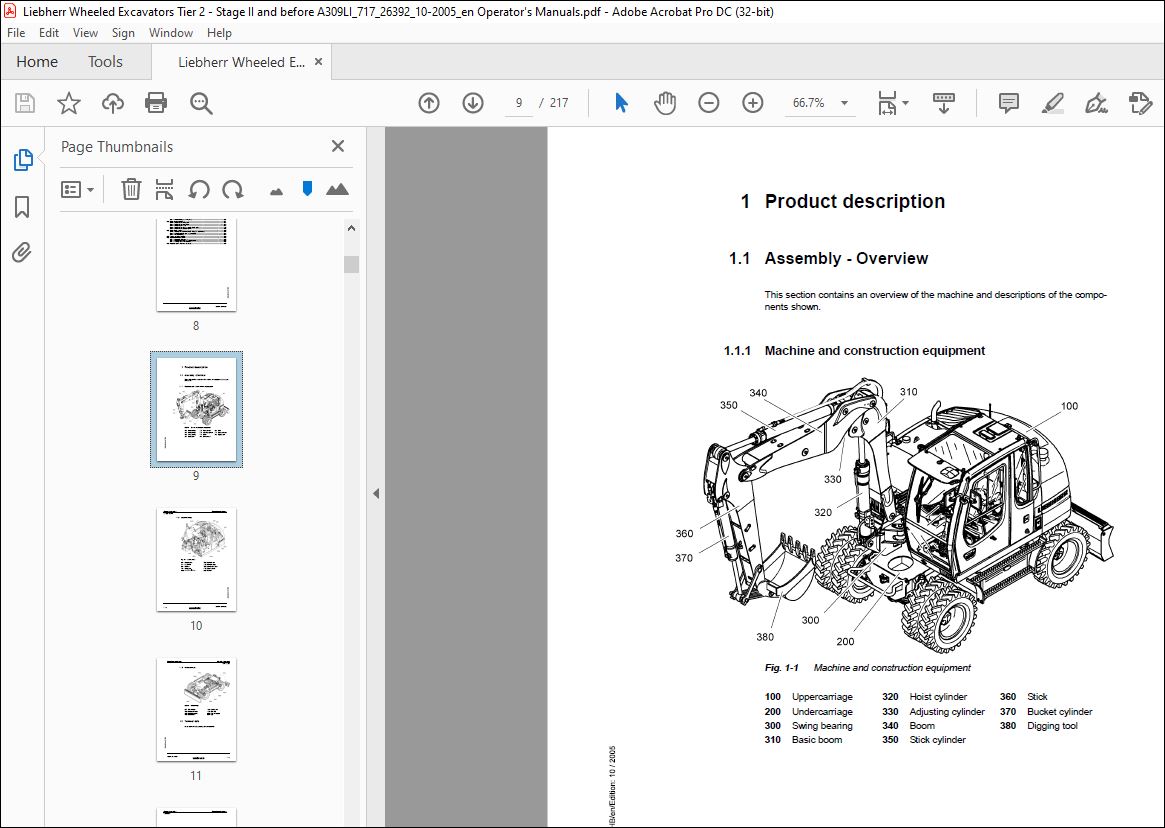
Task: Go to previous page arrow
Action: tap(429, 103)
